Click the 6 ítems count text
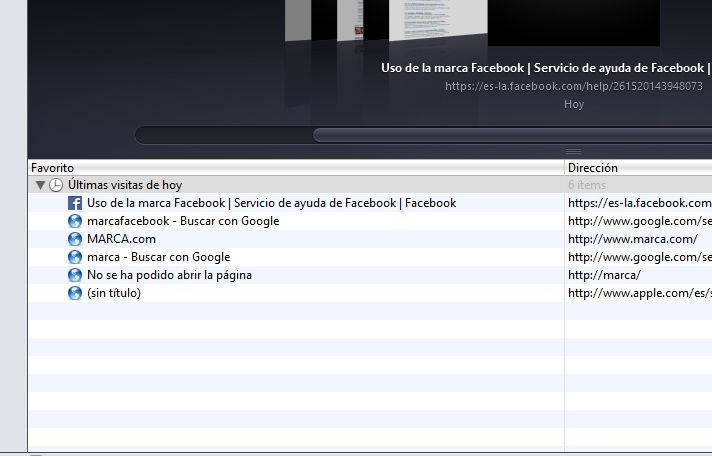 [x=587, y=185]
